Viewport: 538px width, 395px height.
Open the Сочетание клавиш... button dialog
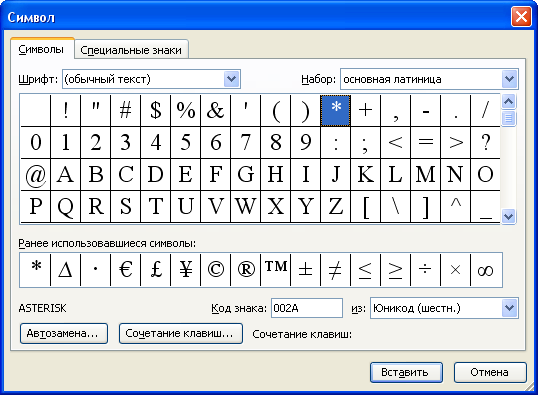tap(180, 333)
